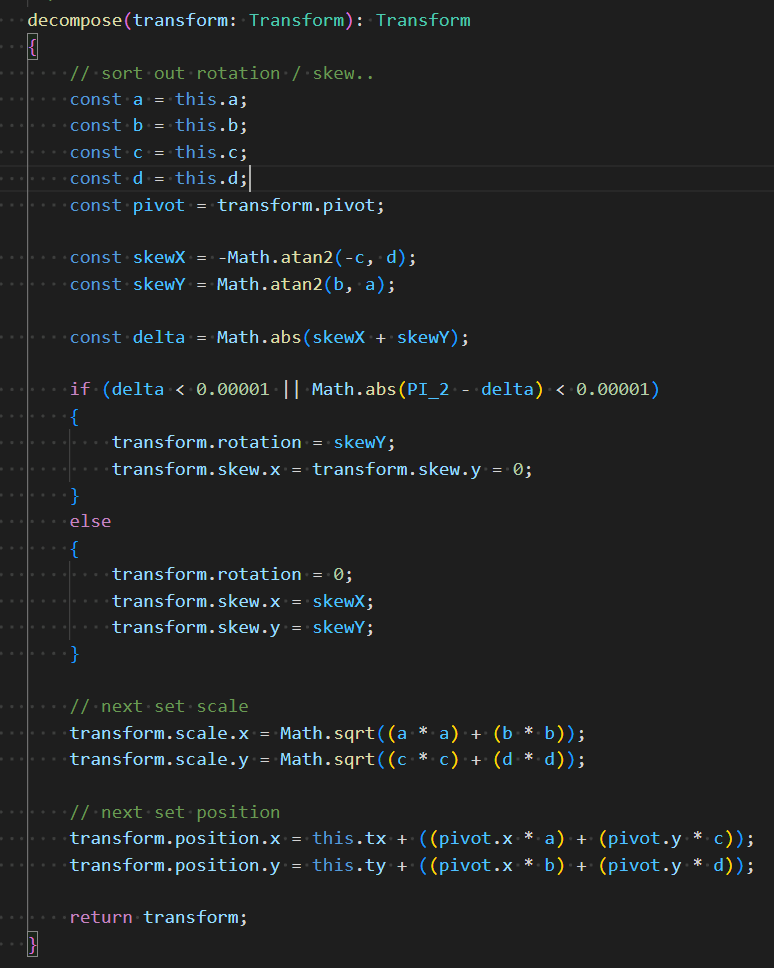Image resolution: width=774 pixels, height=968 pixels.
Task: Click the opening brace of the decompose body
Action: [32, 47]
